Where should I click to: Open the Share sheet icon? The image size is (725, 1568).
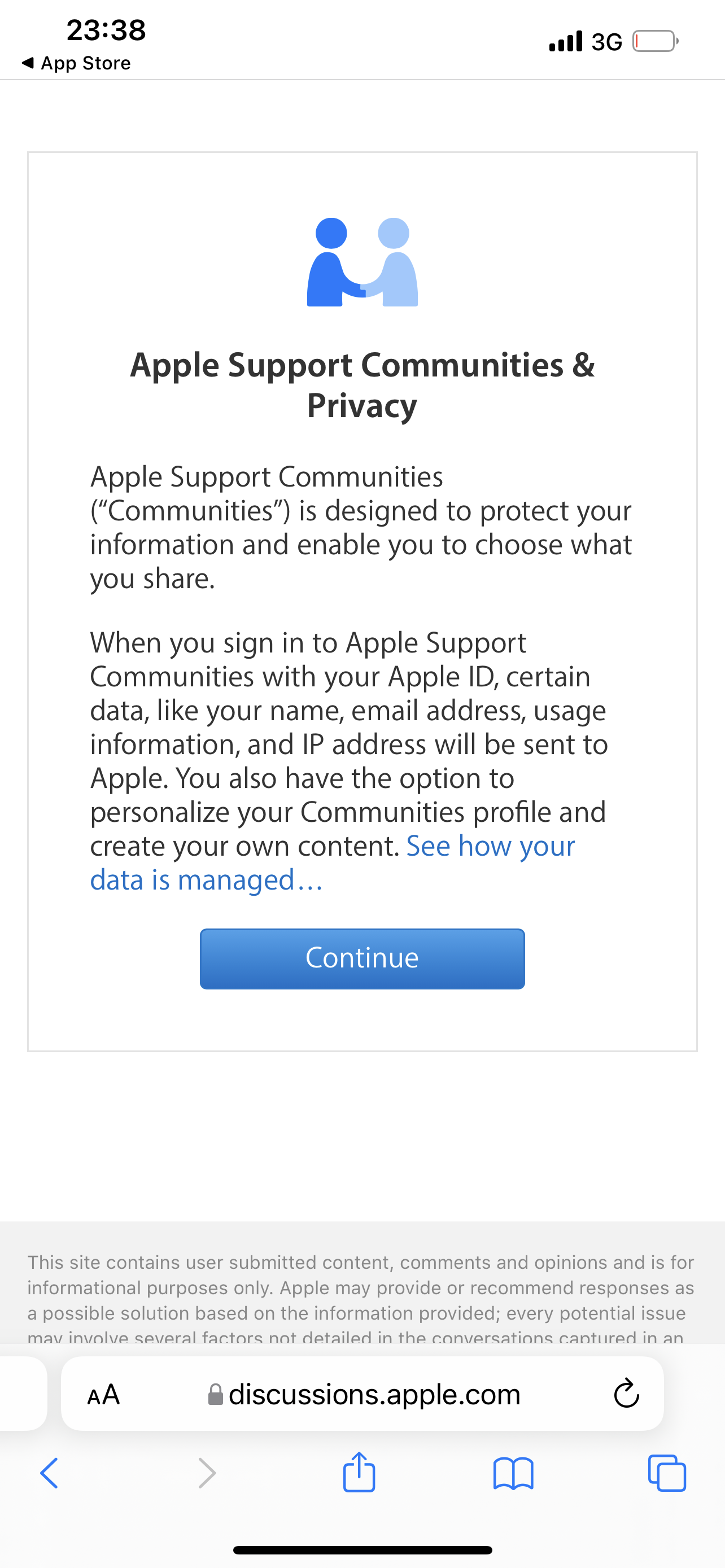pyautogui.click(x=359, y=1473)
